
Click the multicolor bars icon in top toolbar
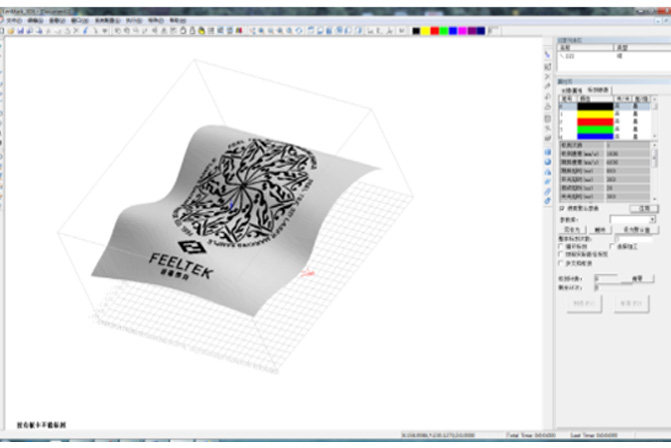click(x=239, y=31)
